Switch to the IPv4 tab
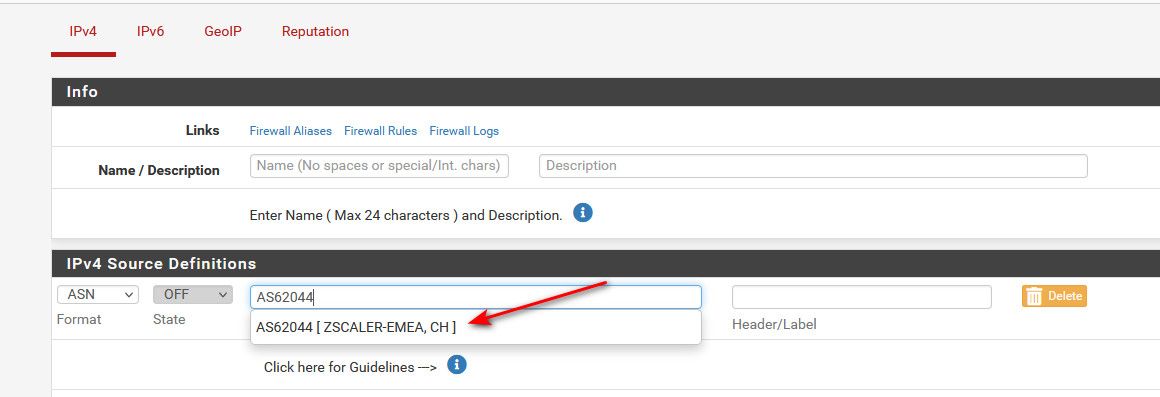The width and height of the screenshot is (1160, 397). [x=83, y=32]
